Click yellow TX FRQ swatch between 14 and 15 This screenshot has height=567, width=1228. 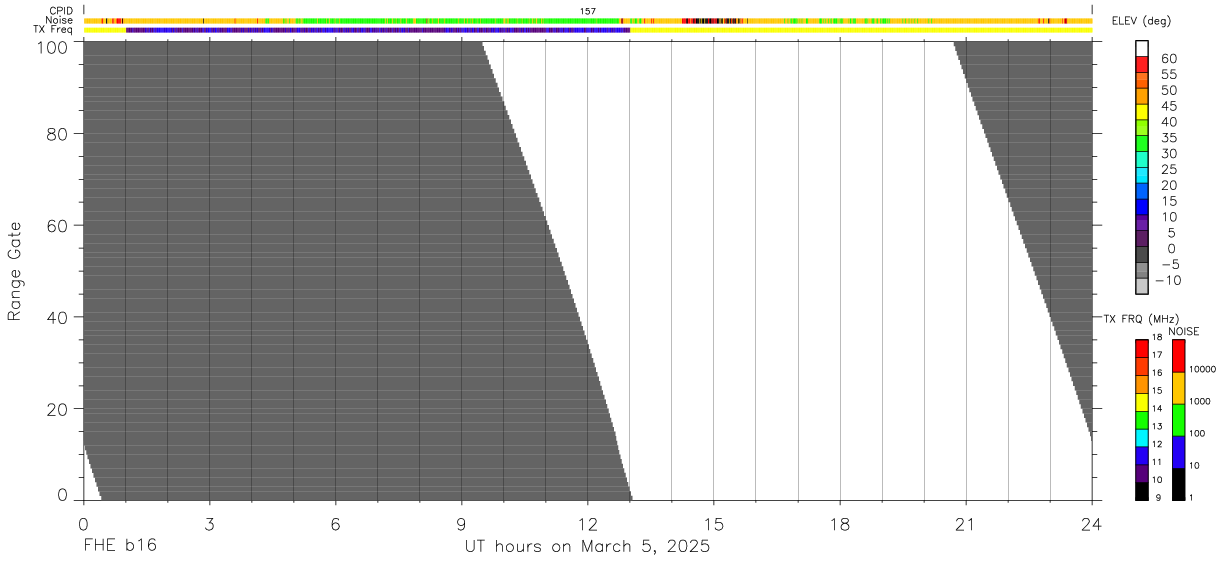tap(1142, 401)
